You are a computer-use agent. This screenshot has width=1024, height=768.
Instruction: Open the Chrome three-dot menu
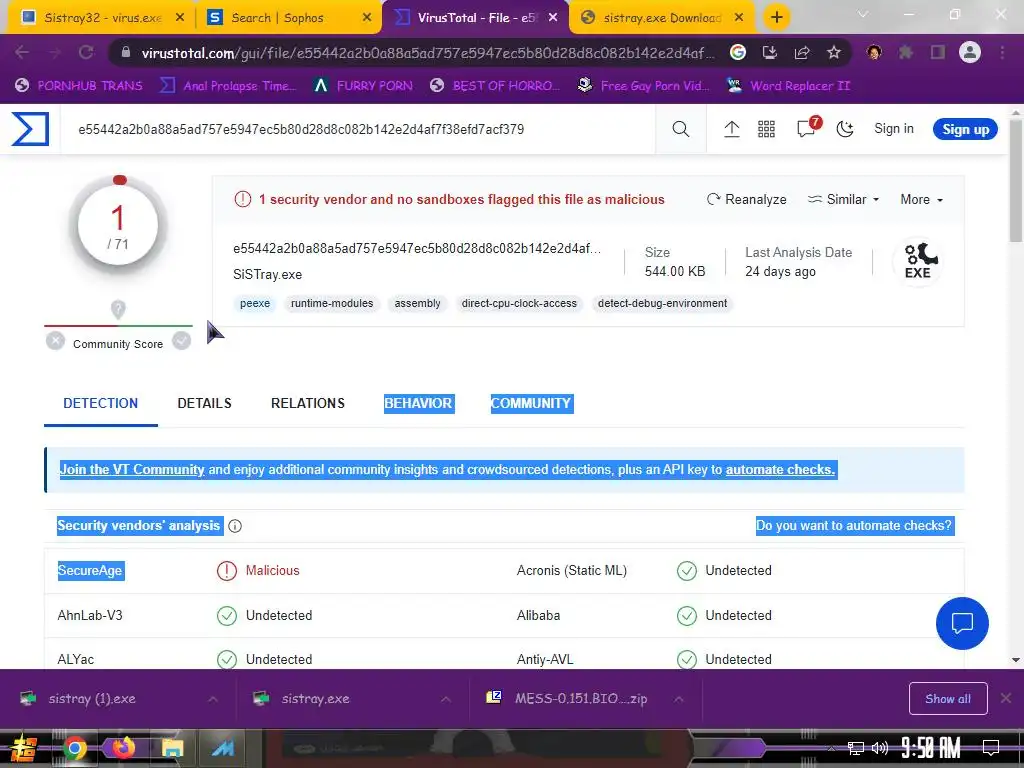point(1002,52)
